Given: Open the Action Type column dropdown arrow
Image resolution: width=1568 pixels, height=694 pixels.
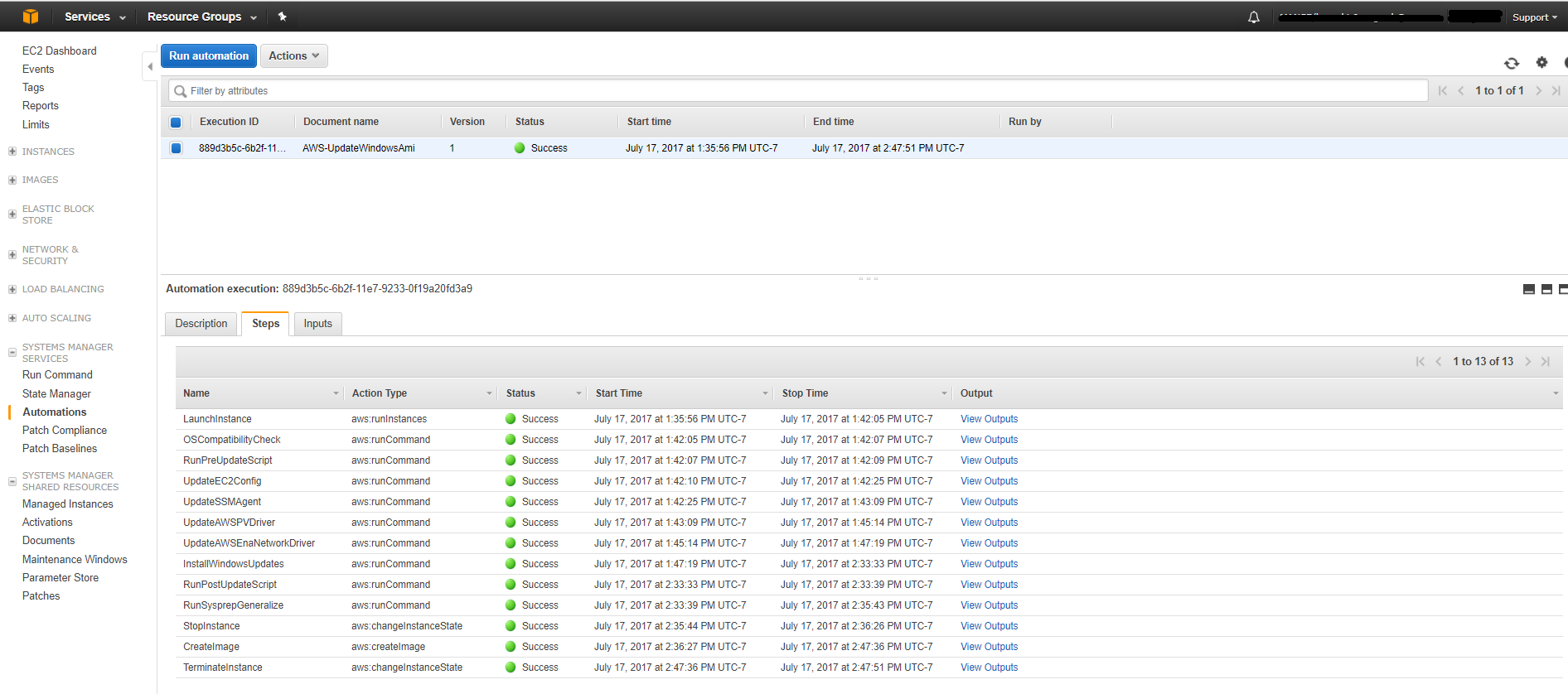Looking at the screenshot, I should pos(489,393).
